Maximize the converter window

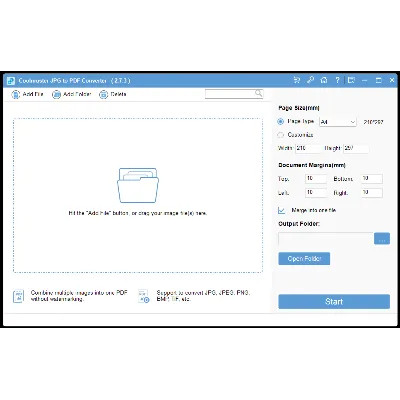point(378,80)
